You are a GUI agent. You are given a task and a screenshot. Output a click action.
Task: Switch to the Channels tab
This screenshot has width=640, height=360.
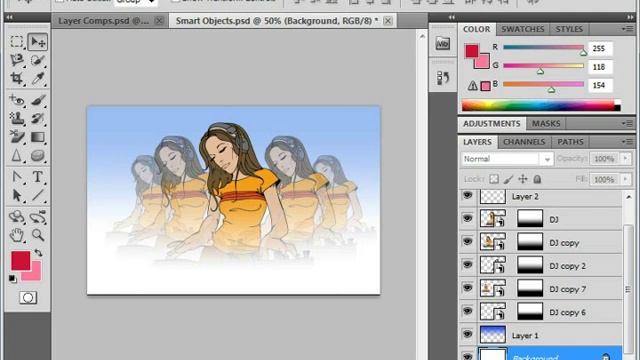524,142
